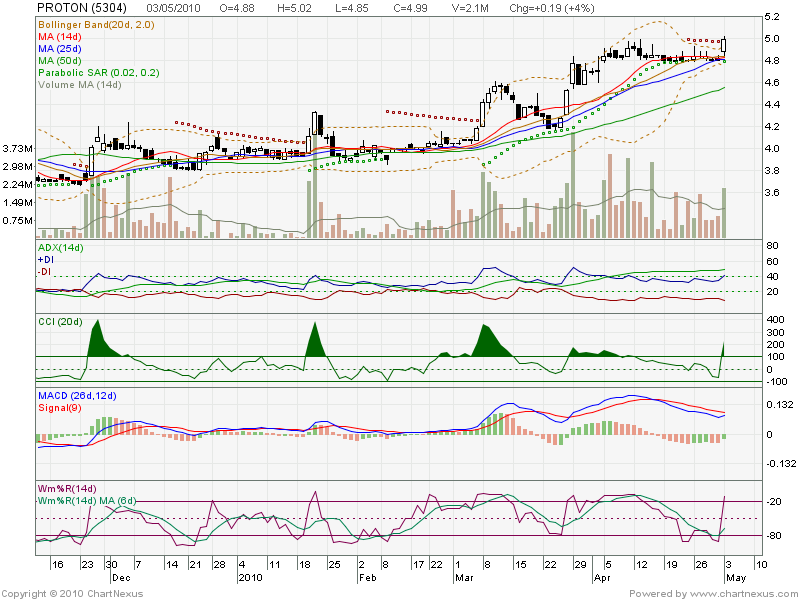Click the Wm%R(14d) indicator label

67,489
